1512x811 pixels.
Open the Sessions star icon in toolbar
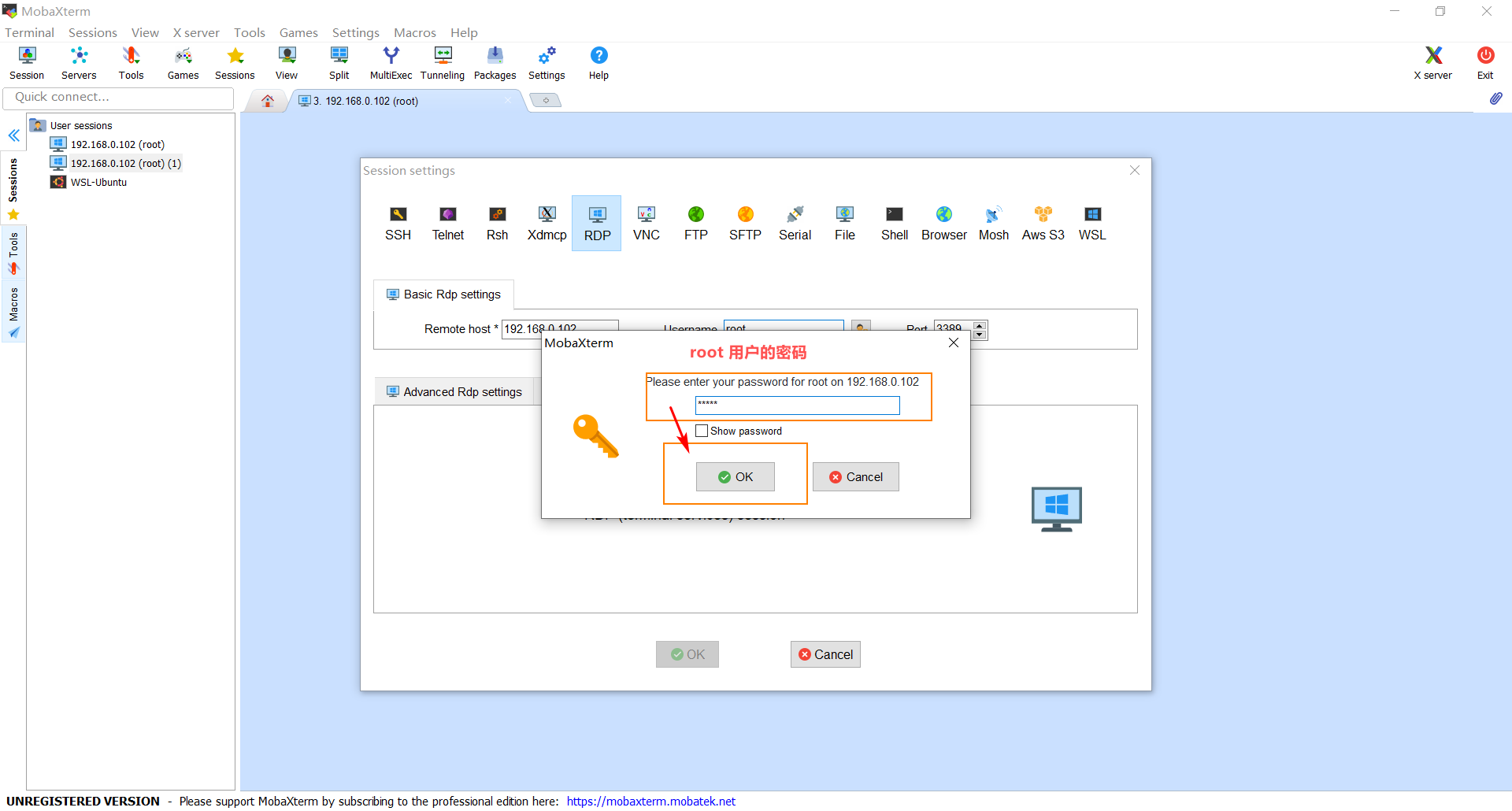235,63
